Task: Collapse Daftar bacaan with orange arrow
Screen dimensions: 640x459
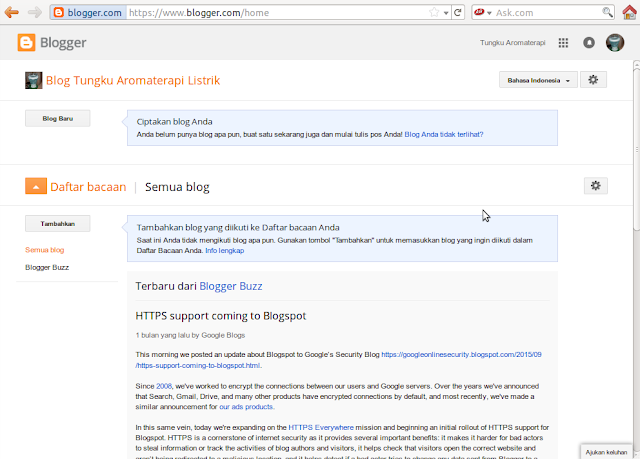Action: click(36, 186)
